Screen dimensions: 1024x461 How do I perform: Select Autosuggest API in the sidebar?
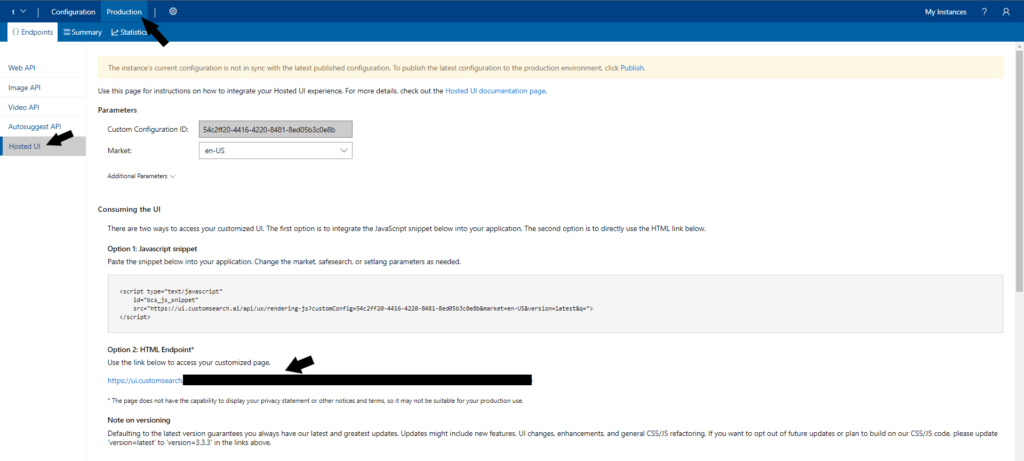click(x=35, y=127)
